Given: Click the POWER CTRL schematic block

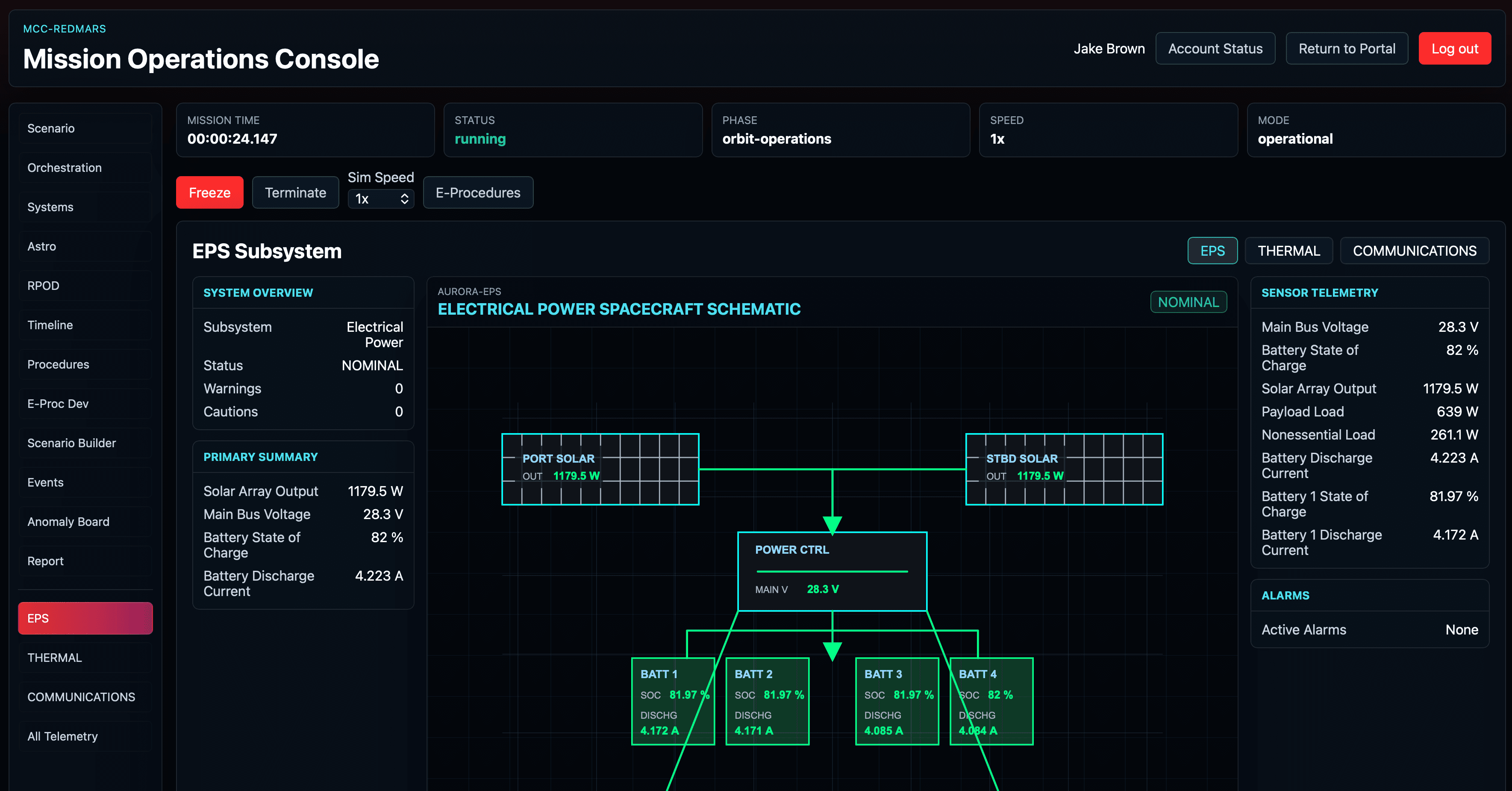Looking at the screenshot, I should [x=832, y=571].
